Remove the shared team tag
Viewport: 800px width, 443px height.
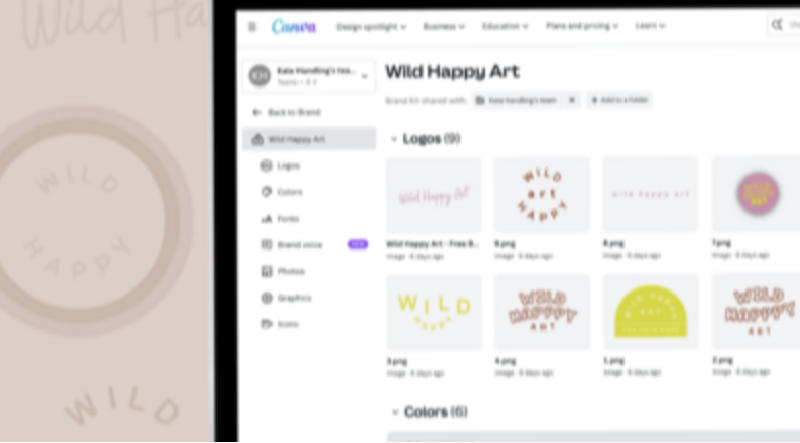pyautogui.click(x=571, y=100)
